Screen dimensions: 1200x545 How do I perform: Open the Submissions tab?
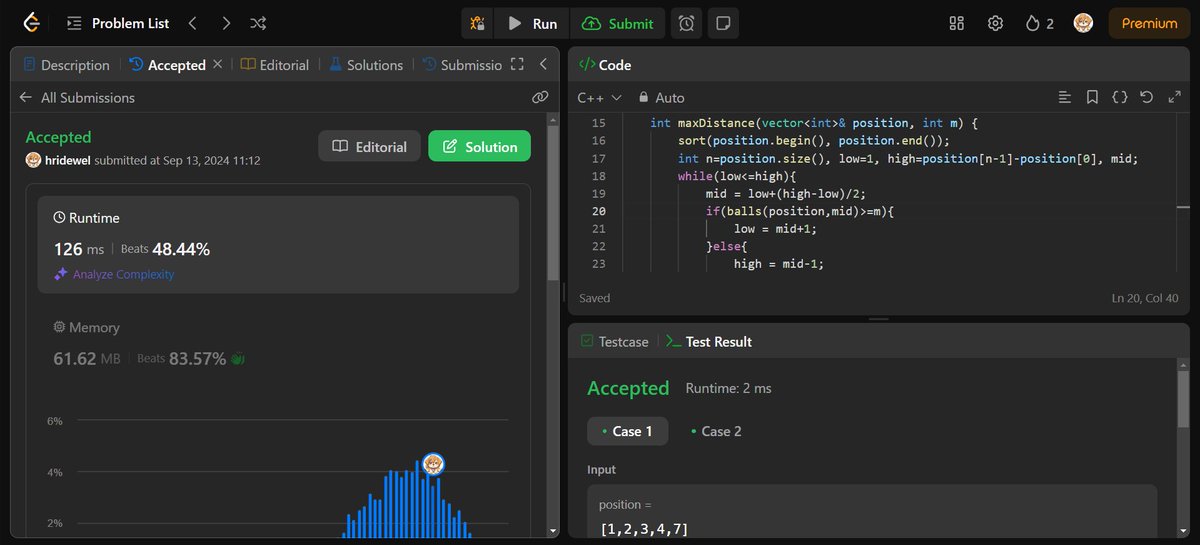(x=461, y=65)
